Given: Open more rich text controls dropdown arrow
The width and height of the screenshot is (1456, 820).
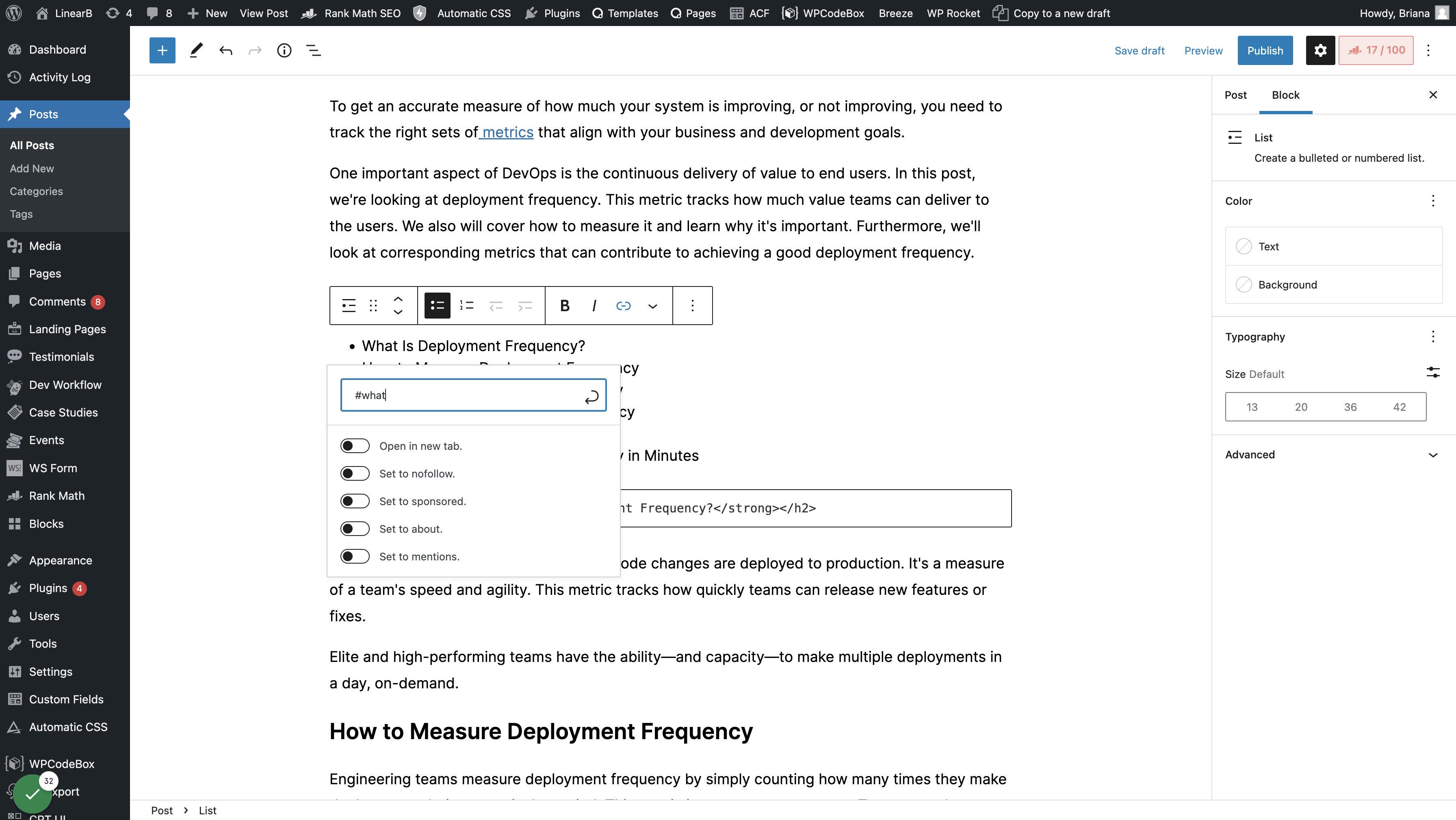Looking at the screenshot, I should pos(652,306).
